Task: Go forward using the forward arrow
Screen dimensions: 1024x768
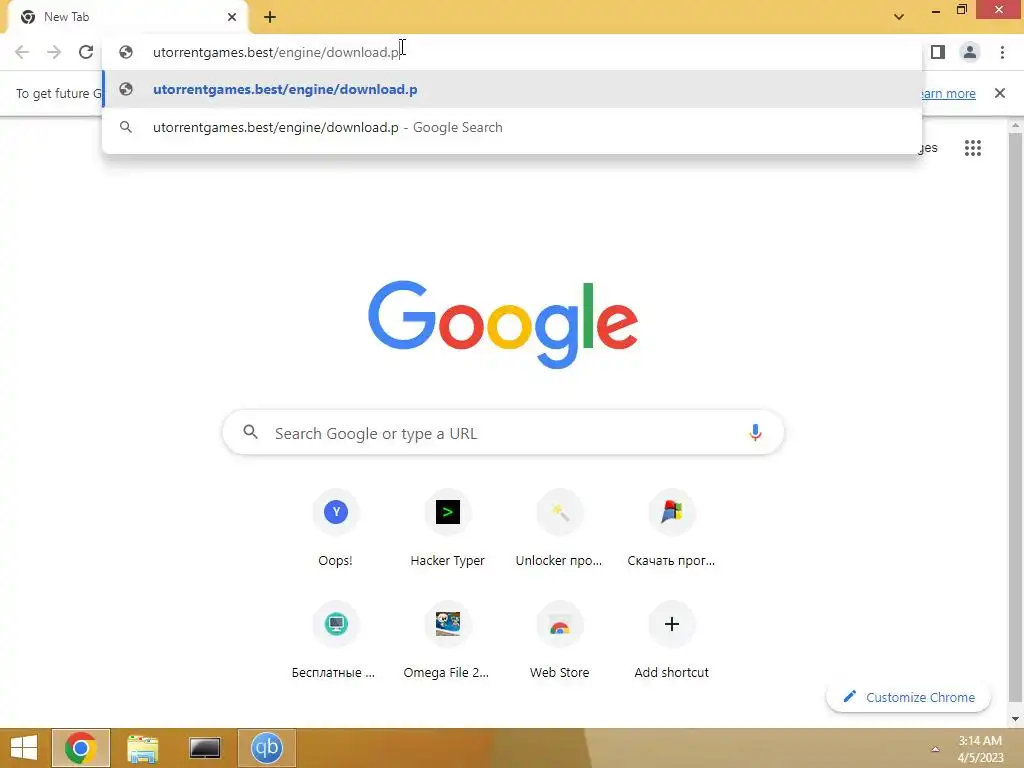Action: pyautogui.click(x=54, y=52)
